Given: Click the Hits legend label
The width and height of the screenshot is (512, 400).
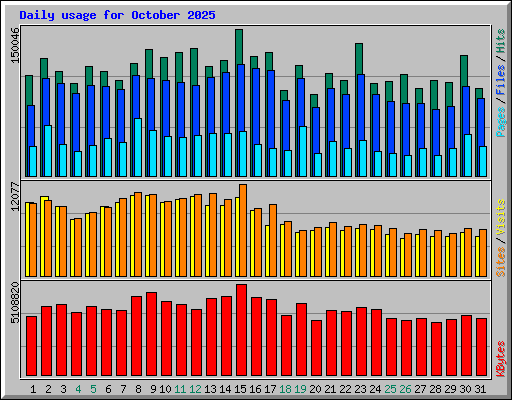Looking at the screenshot, I should click(501, 41).
